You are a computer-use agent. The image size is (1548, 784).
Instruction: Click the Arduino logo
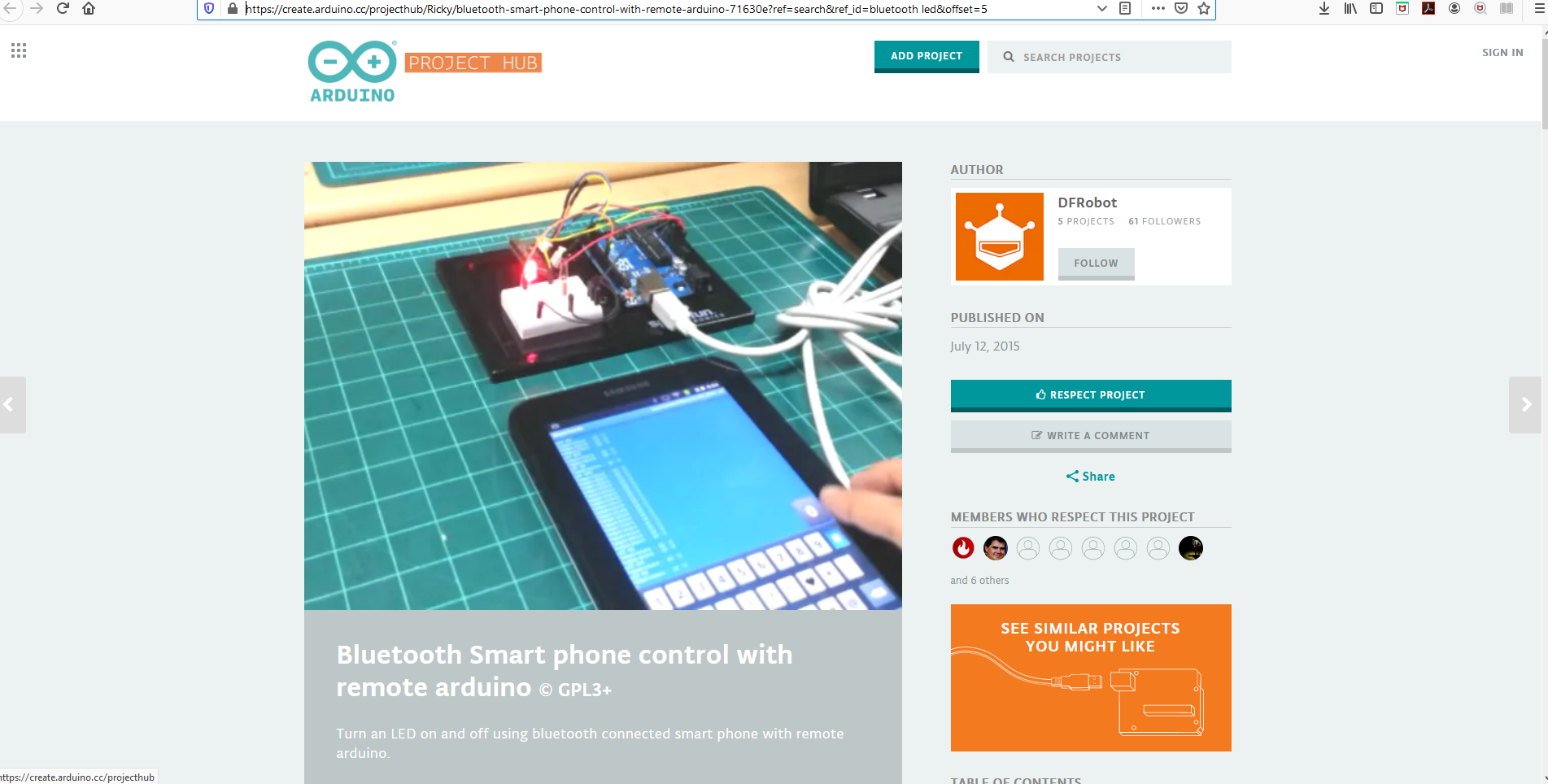coord(352,72)
